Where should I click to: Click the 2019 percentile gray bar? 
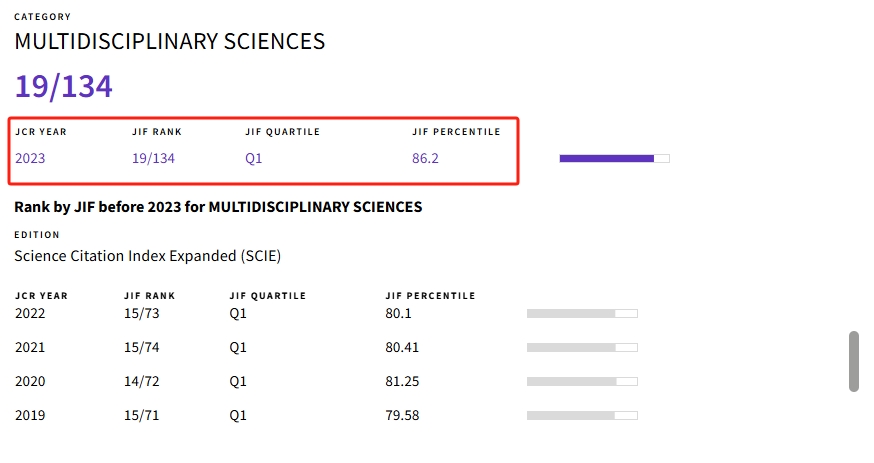[x=582, y=416]
